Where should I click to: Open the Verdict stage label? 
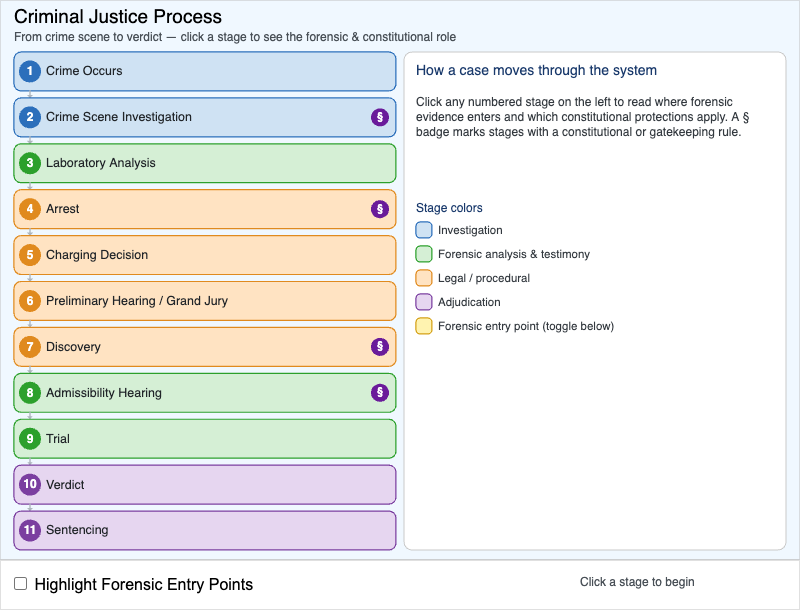65,484
